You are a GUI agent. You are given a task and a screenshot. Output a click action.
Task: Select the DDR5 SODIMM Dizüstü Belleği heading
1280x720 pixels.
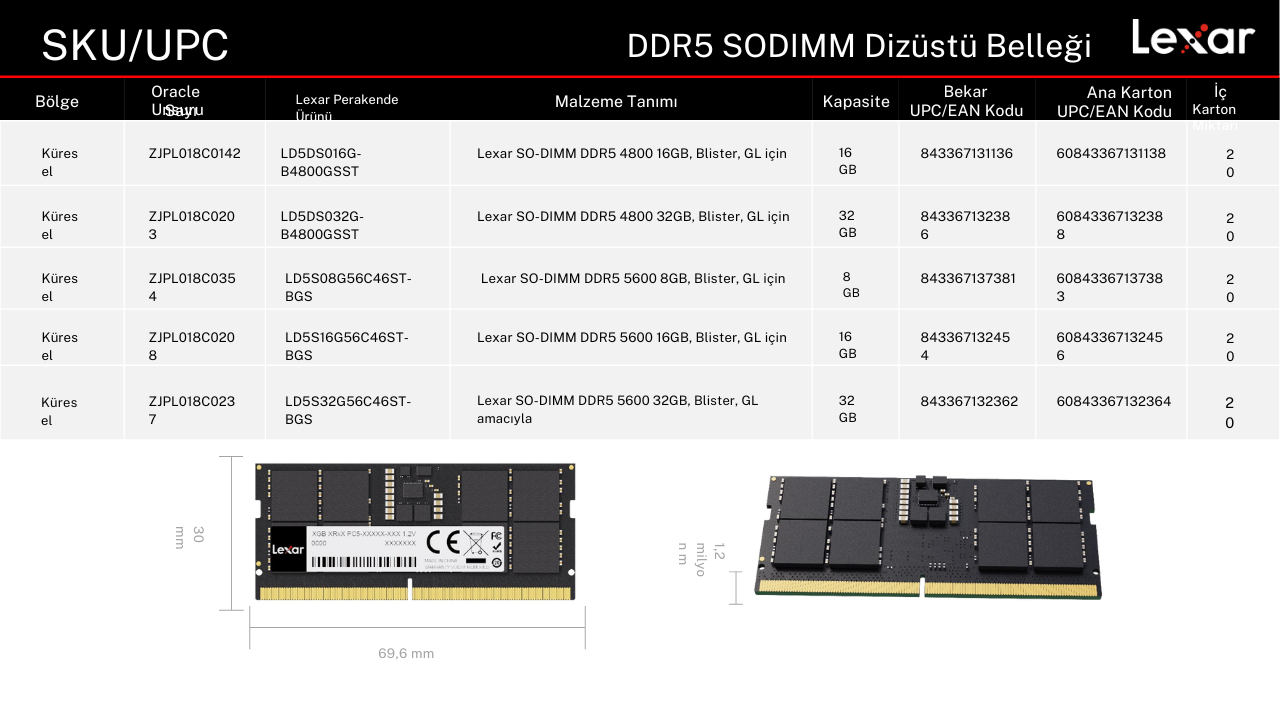(x=859, y=46)
